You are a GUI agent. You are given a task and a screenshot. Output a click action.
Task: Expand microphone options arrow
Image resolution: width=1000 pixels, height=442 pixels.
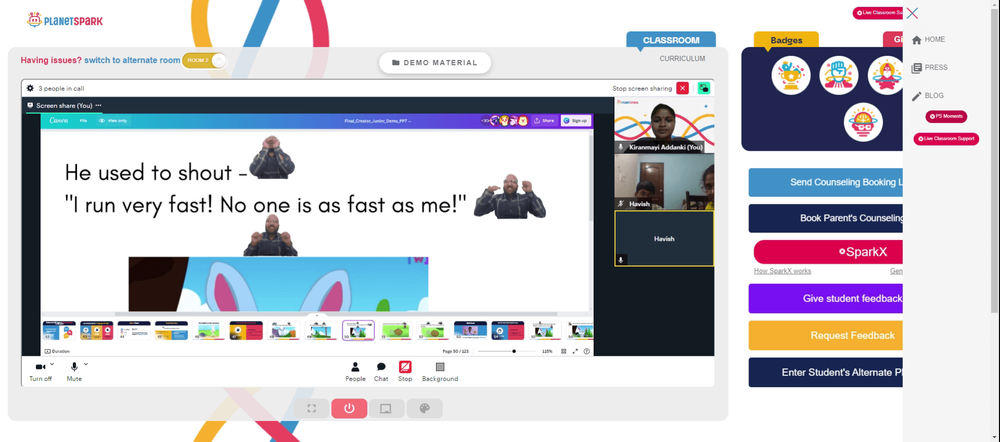tap(85, 364)
